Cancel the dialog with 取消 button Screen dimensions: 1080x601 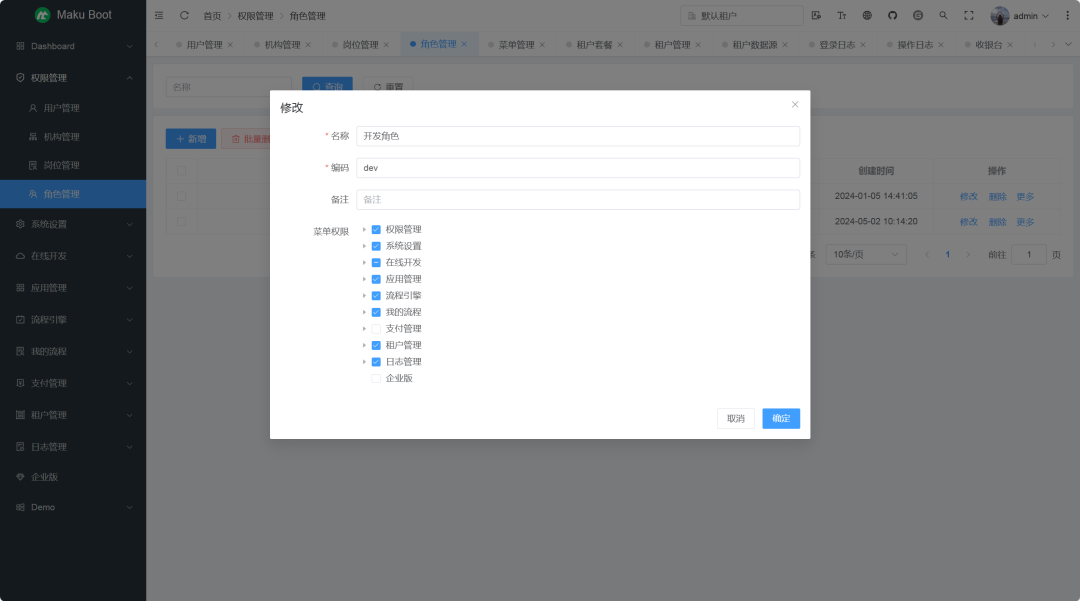pyautogui.click(x=735, y=419)
